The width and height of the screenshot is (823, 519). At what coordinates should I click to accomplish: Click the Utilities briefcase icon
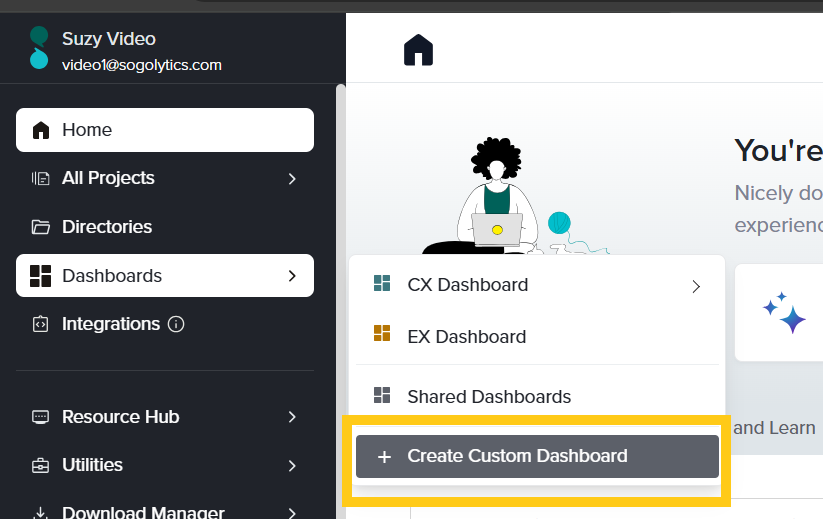[40, 465]
